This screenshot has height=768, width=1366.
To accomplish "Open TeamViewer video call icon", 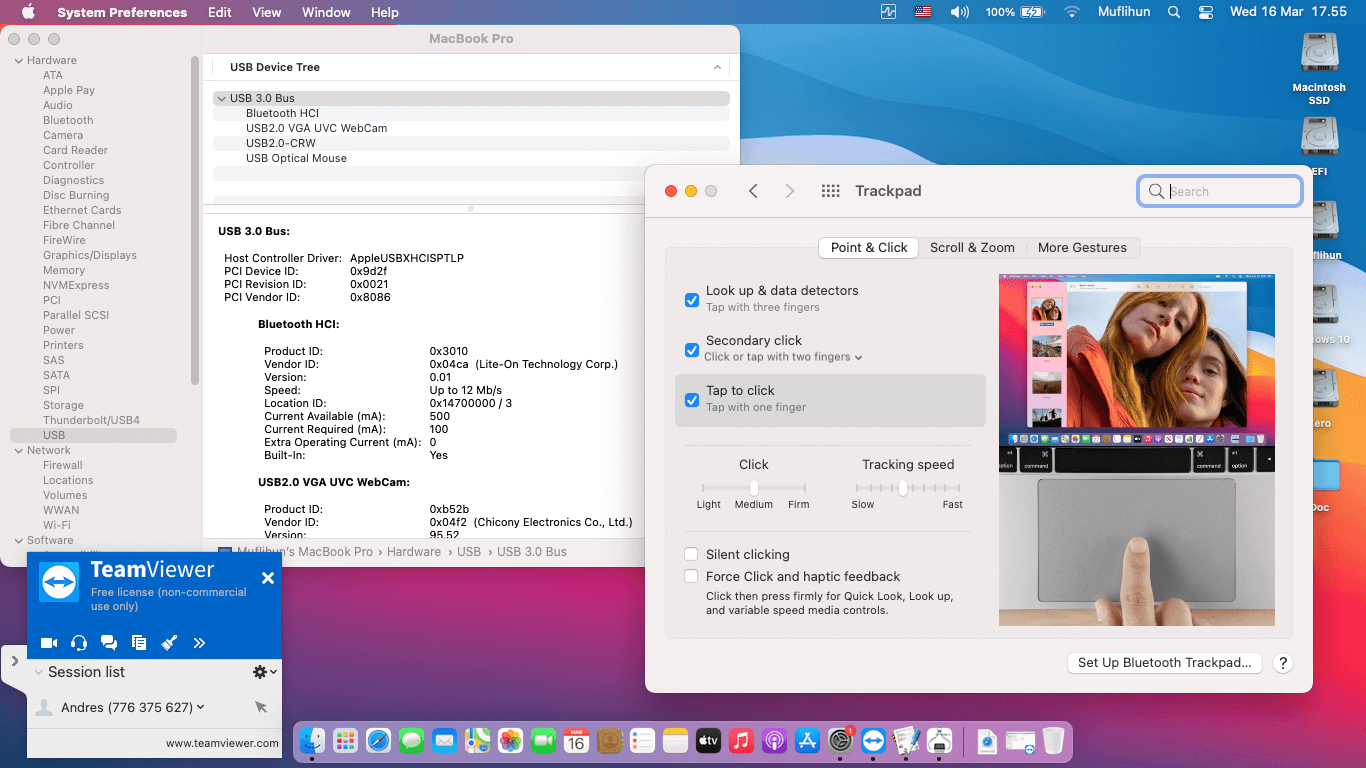I will (x=48, y=643).
